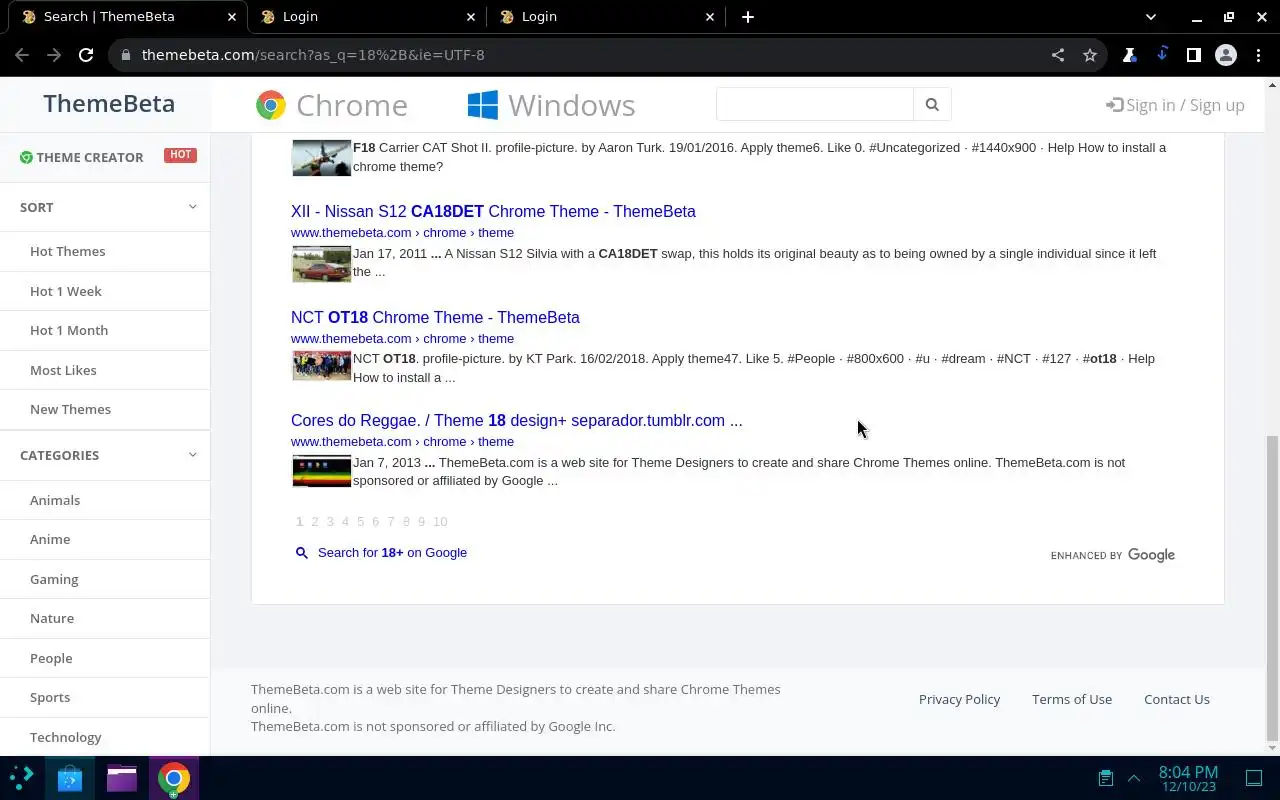Screen dimensions: 1280x800
Task: Open the flask extension icon
Action: click(x=1130, y=55)
